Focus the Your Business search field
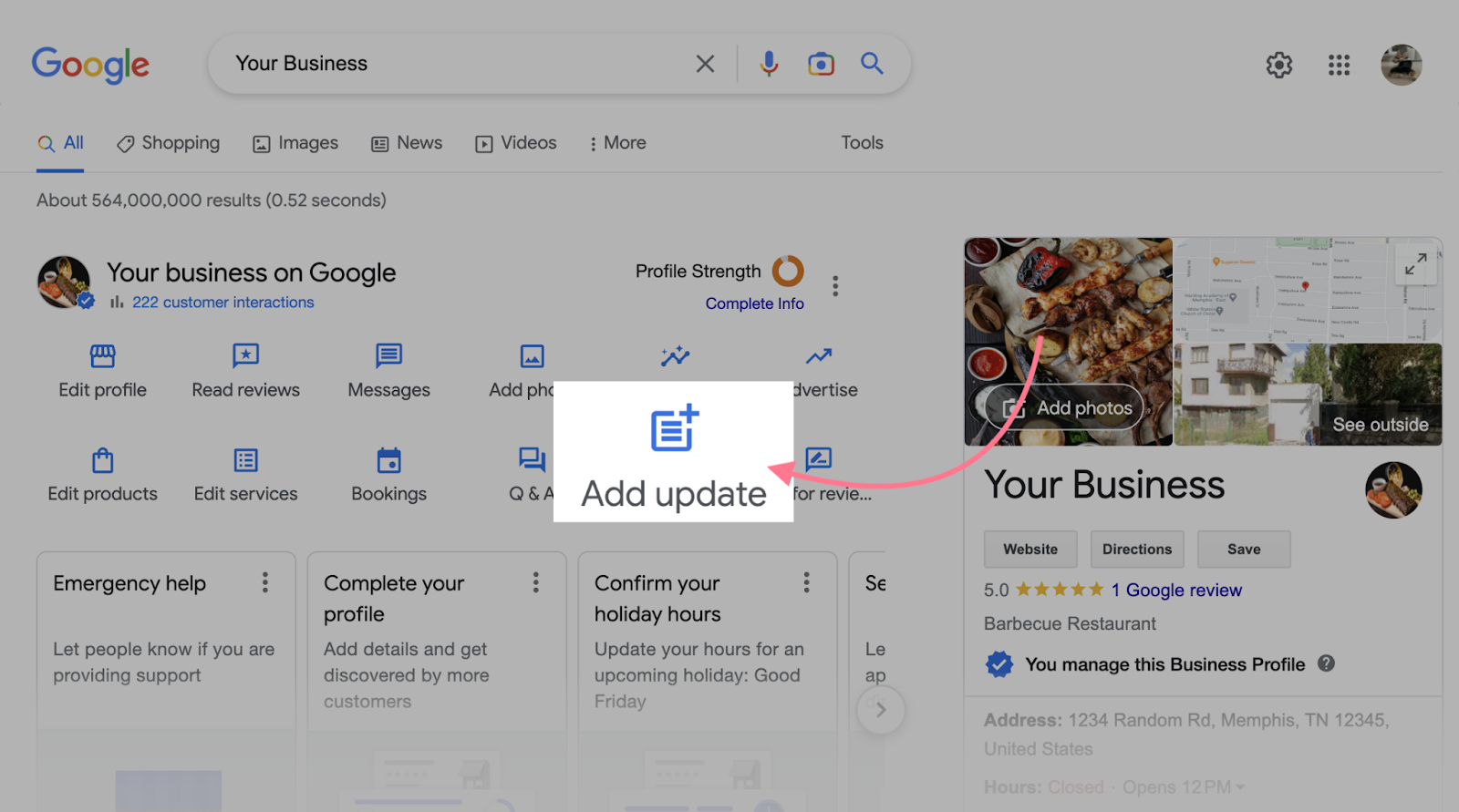Image resolution: width=1459 pixels, height=812 pixels. (x=456, y=64)
